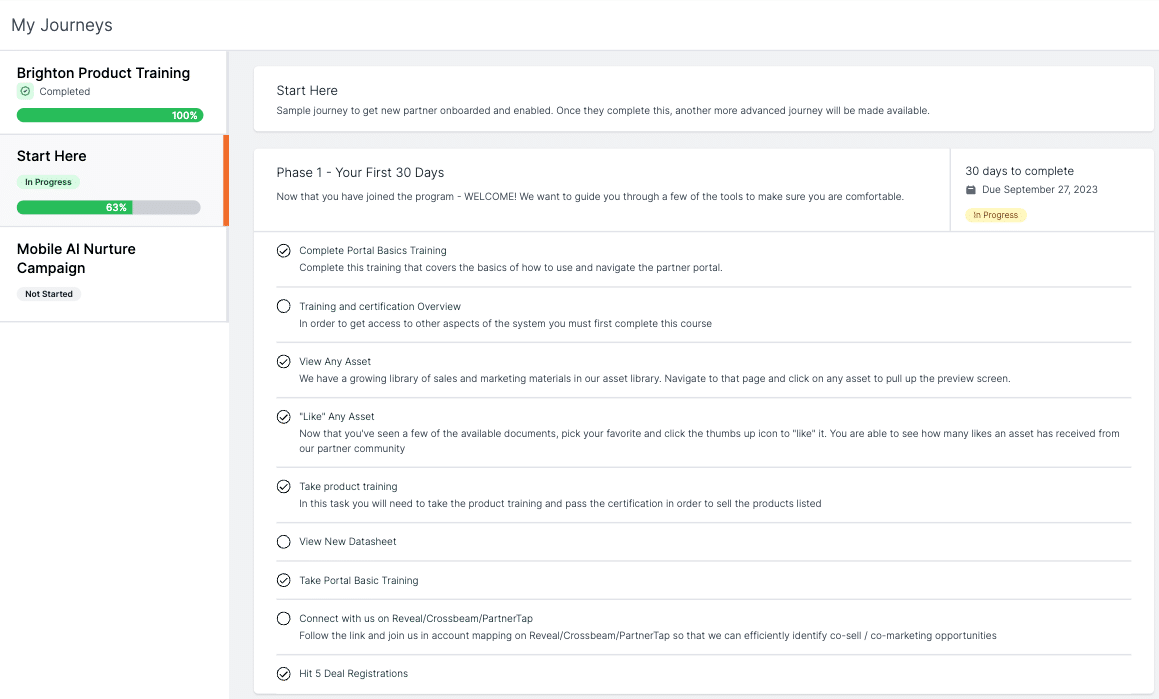This screenshot has height=699, width=1159.
Task: Open the "Like" Any Asset task title
Action: click(x=336, y=417)
